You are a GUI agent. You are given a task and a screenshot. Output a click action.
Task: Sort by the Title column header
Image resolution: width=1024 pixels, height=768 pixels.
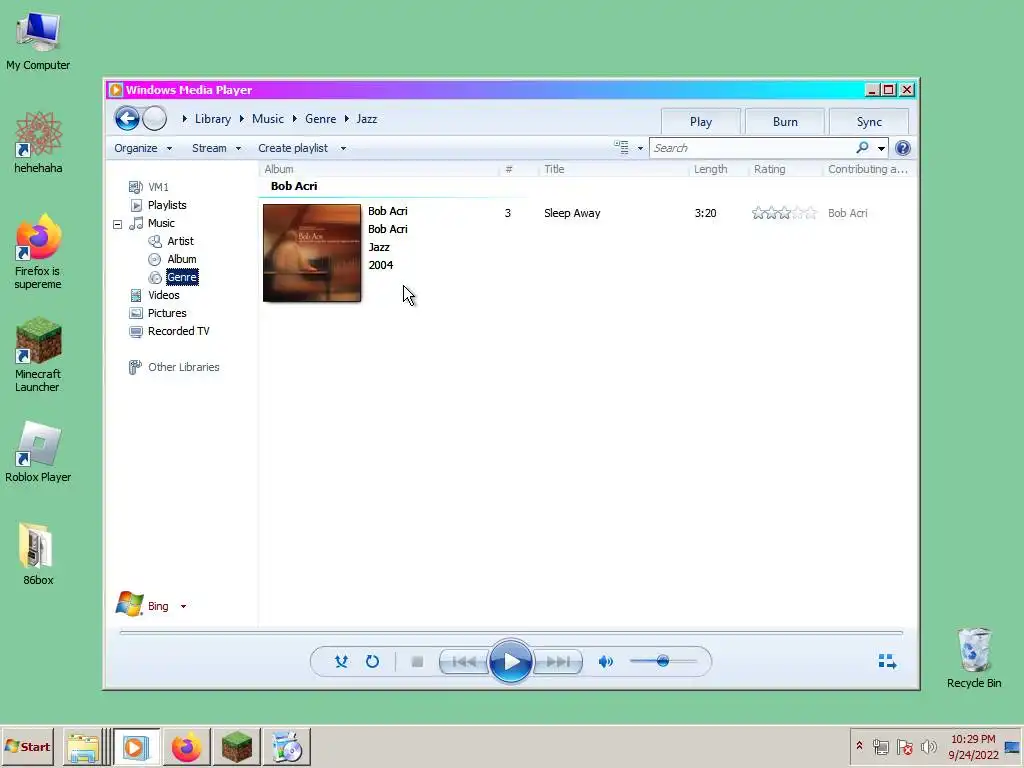coord(554,169)
